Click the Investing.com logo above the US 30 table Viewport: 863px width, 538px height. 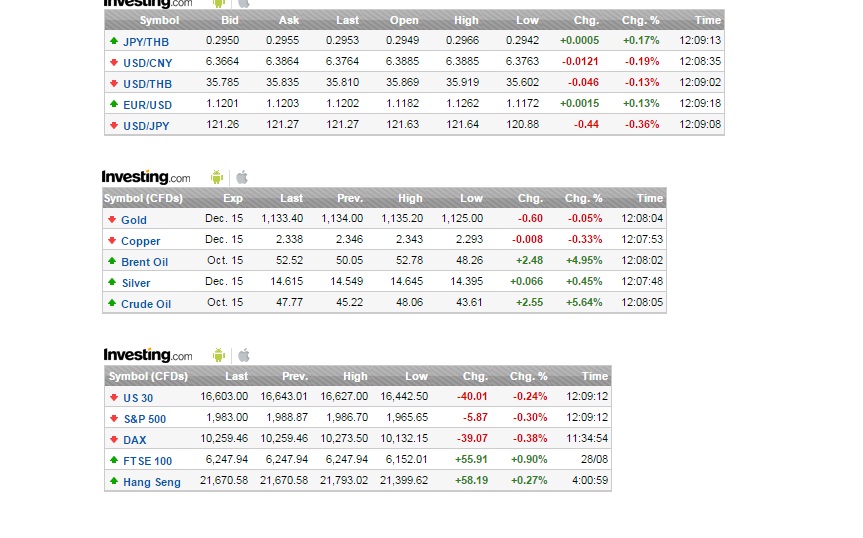(x=148, y=355)
